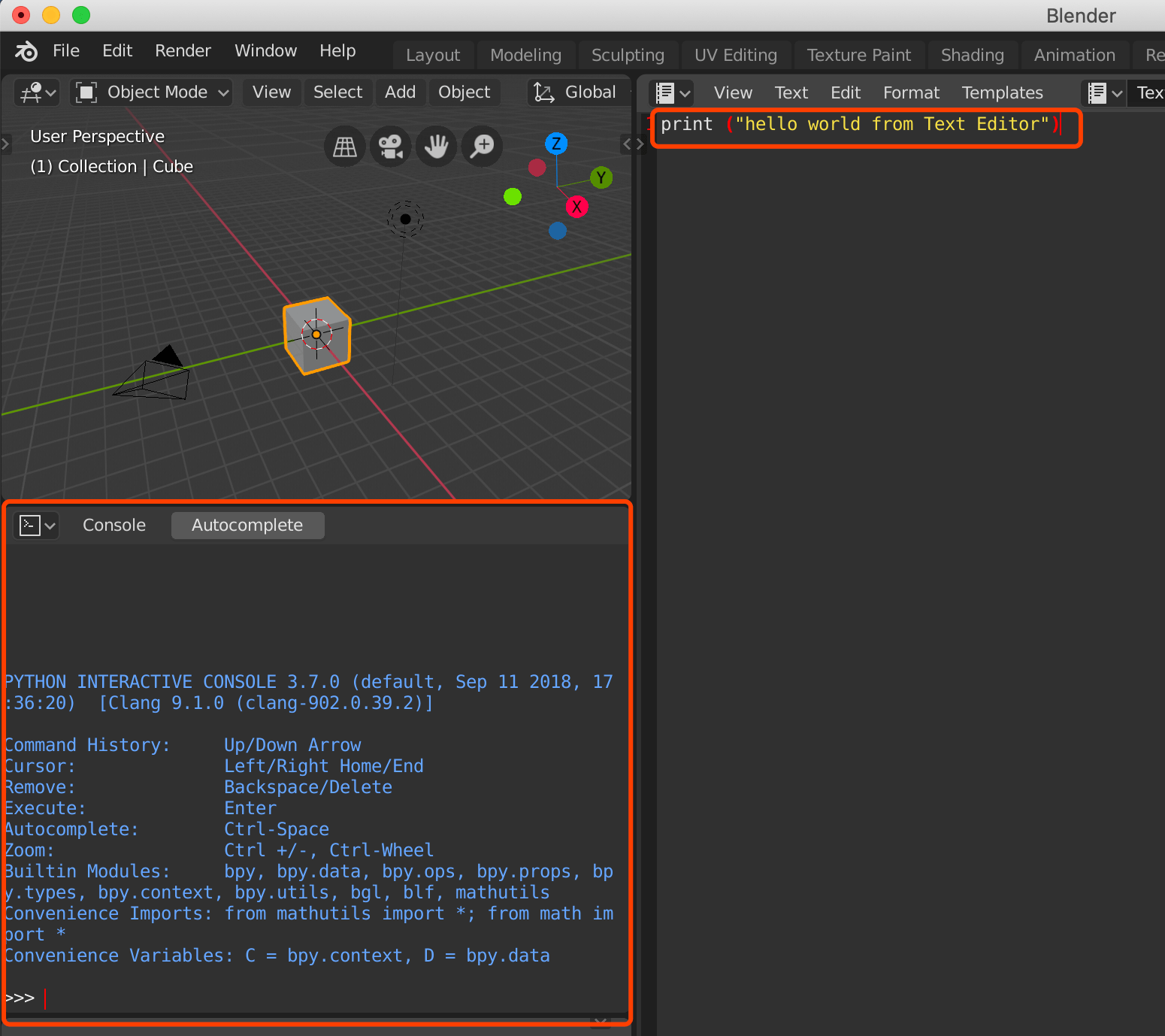This screenshot has width=1165, height=1036.
Task: Select the Cube object in the viewport
Action: coord(316,335)
